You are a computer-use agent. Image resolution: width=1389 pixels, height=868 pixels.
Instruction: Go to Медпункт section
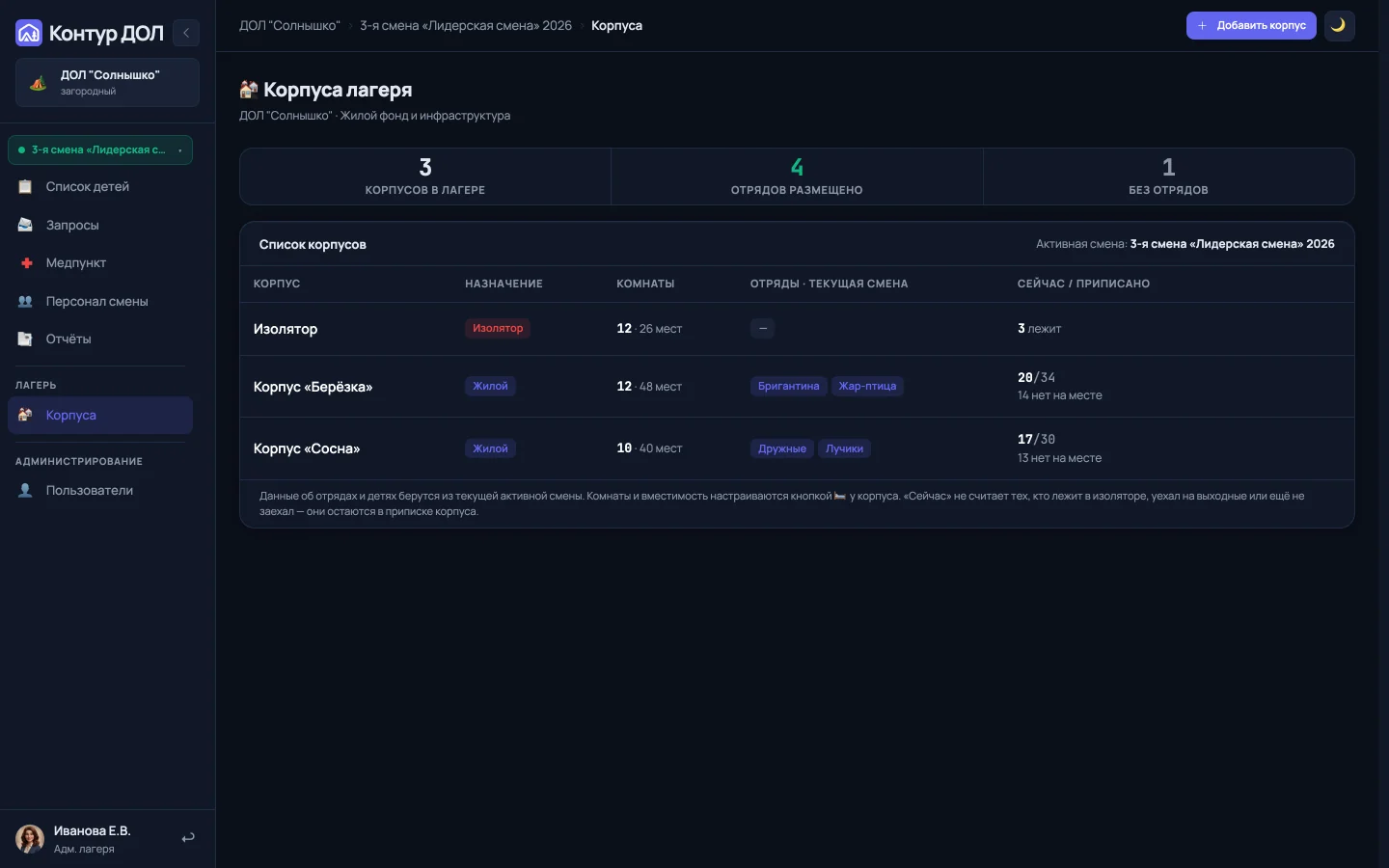(x=100, y=262)
